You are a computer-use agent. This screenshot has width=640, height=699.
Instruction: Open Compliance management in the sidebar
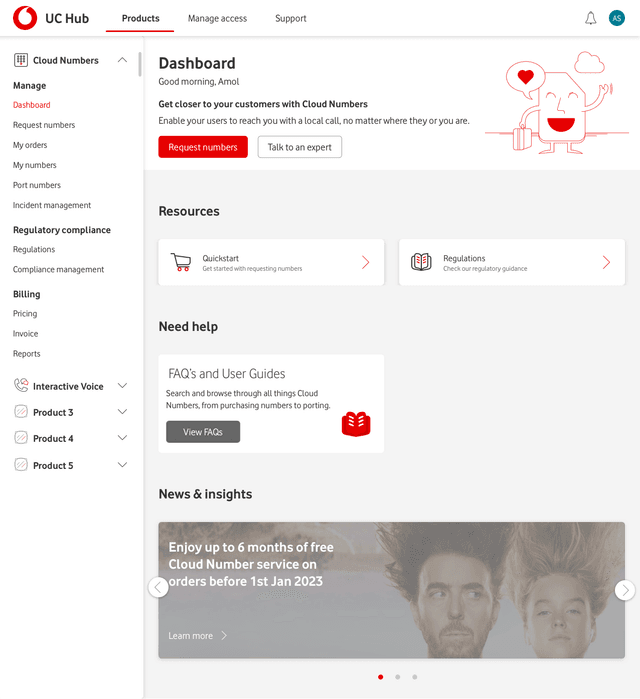coord(58,269)
